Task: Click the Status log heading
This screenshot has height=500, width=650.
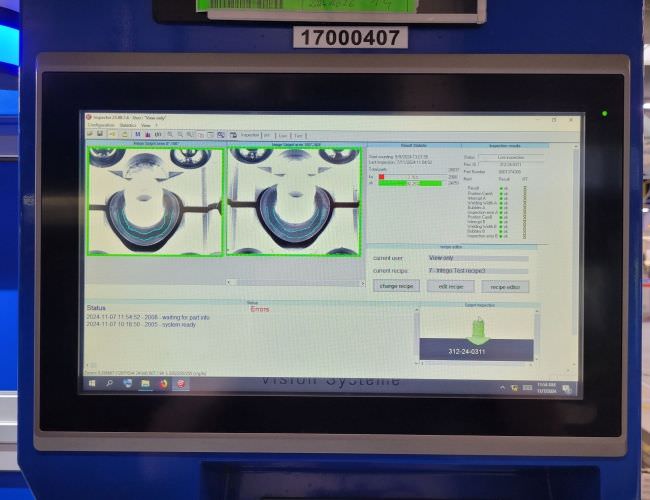Action: pyautogui.click(x=96, y=308)
